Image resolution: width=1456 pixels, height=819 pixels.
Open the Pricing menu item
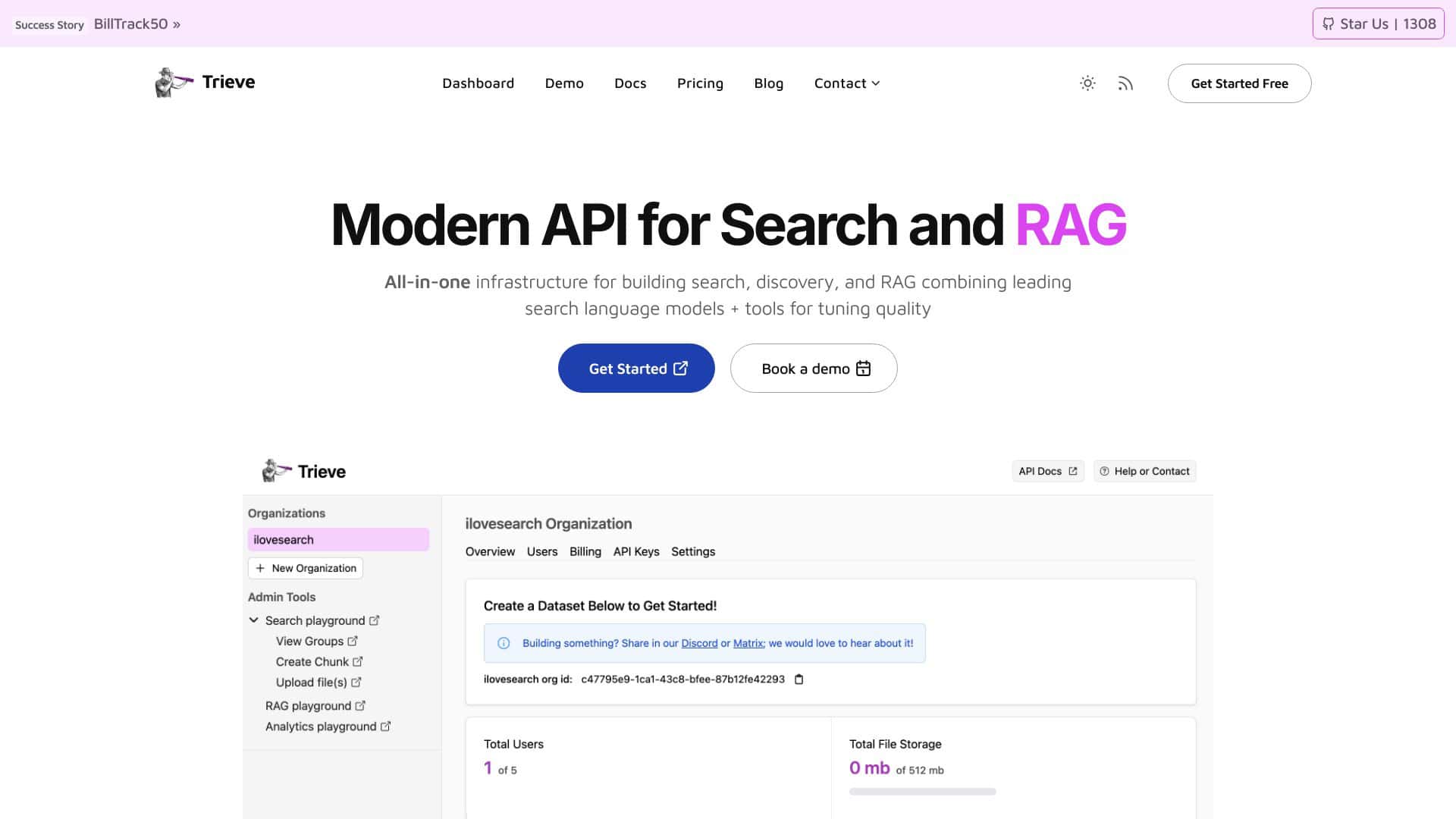pyautogui.click(x=700, y=83)
